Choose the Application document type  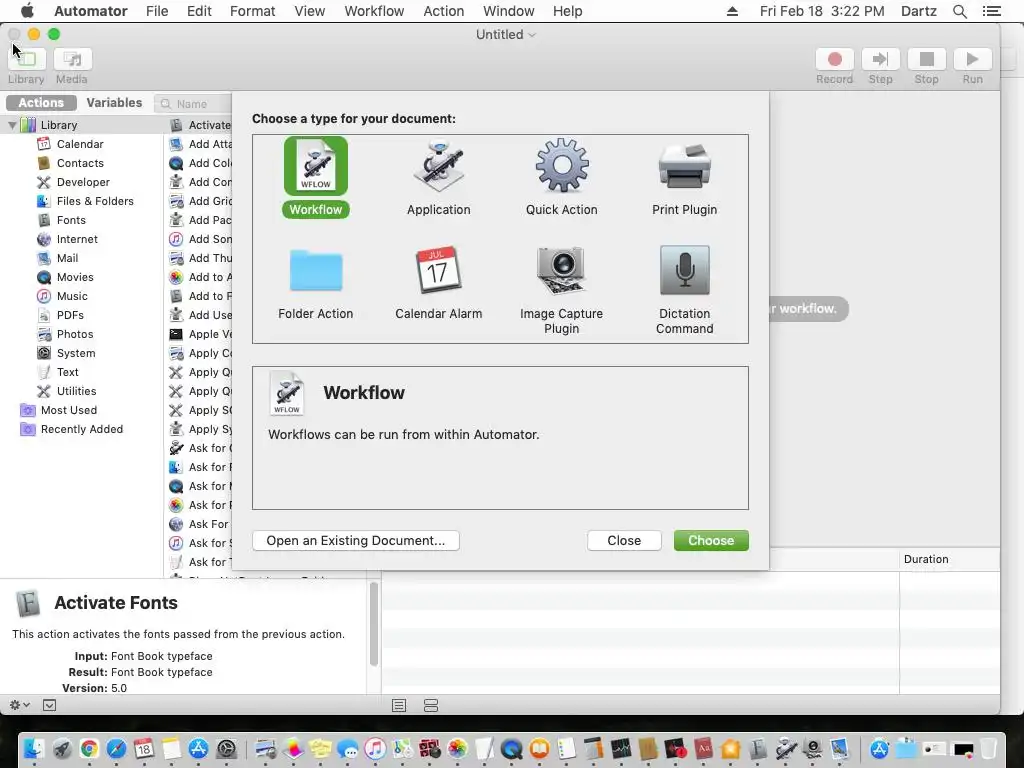pos(438,178)
